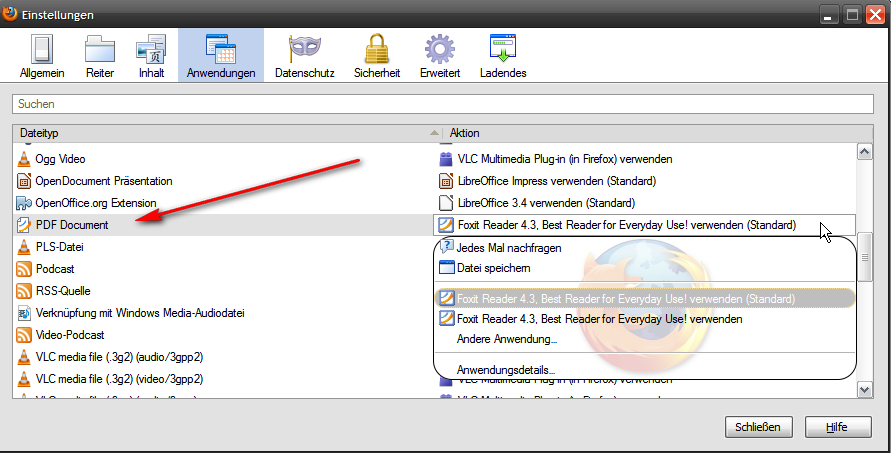Click the LibreOffice Impress action icon
Screen dimensions: 891x453
click(x=446, y=181)
